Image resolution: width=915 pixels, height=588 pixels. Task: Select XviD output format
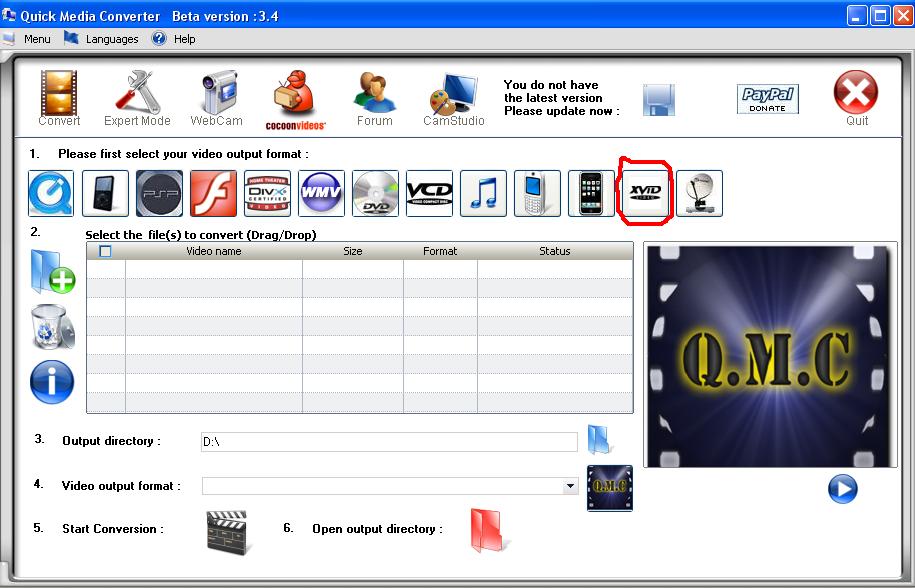pos(645,193)
